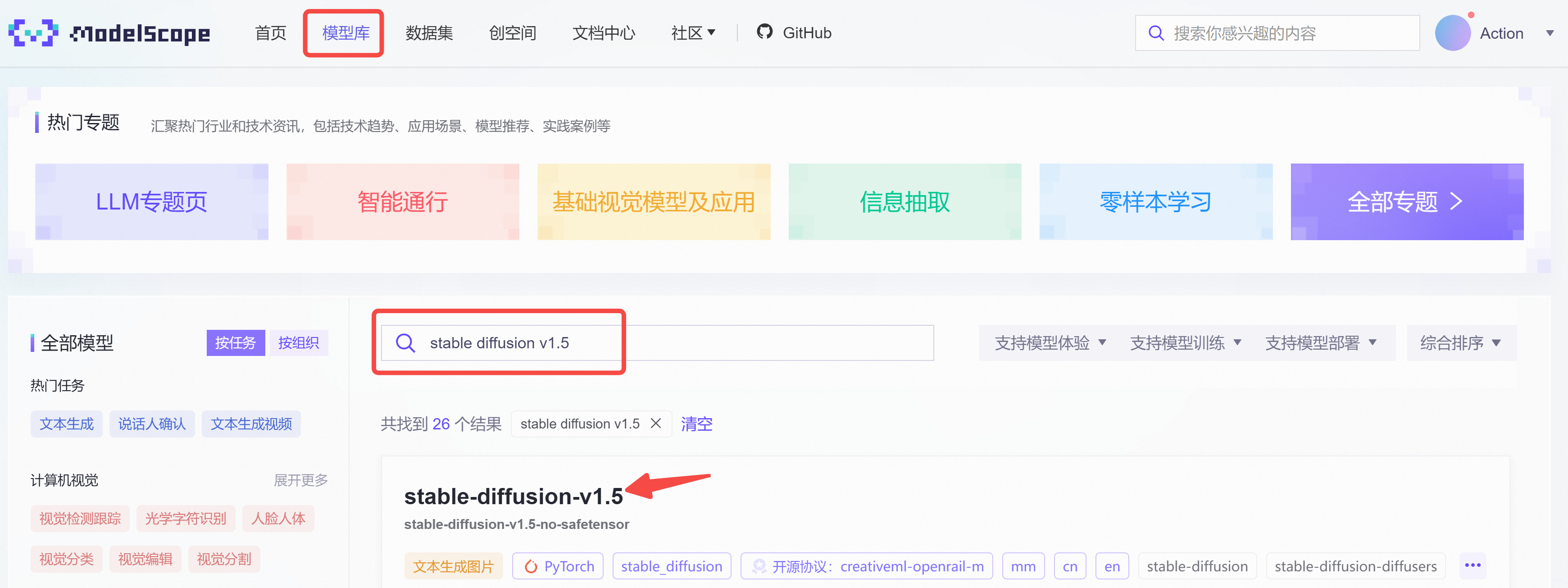Click the model search magnifier icon

(405, 343)
